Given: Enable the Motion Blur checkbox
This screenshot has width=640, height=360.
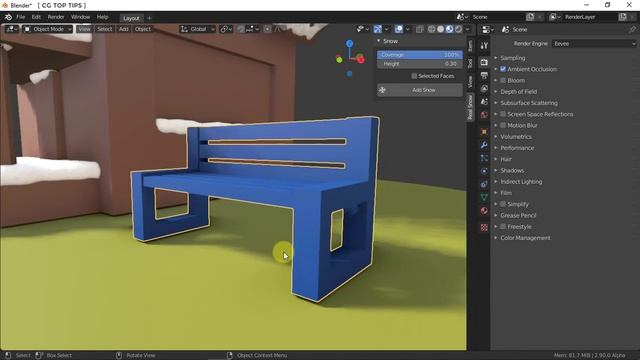Looking at the screenshot, I should pyautogui.click(x=503, y=125).
